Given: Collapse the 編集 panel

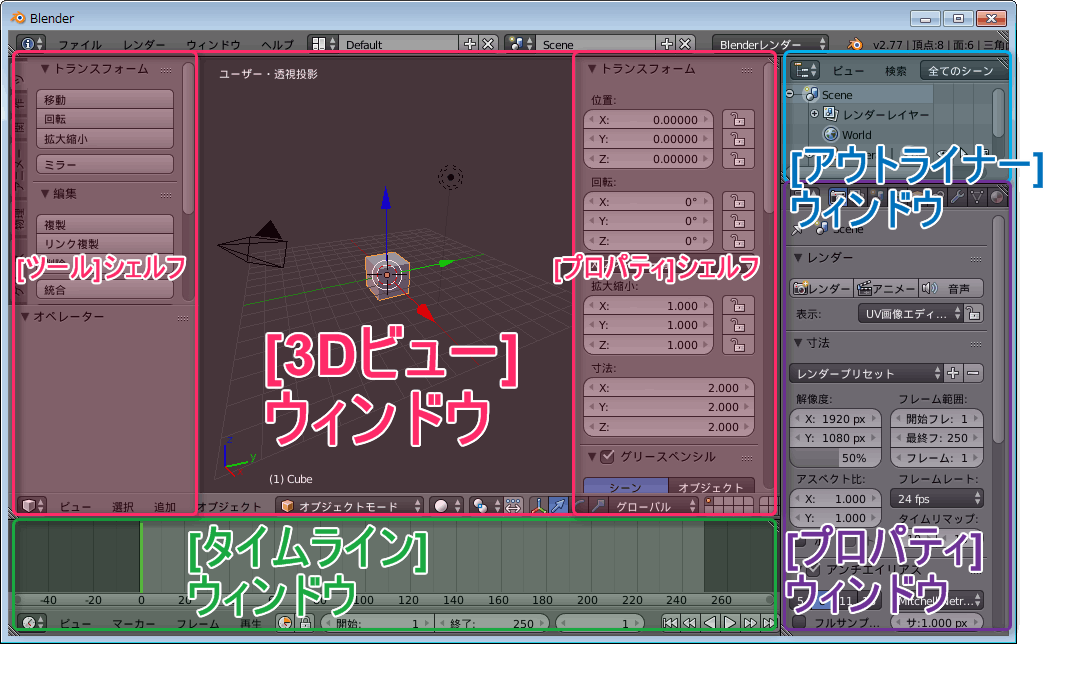Looking at the screenshot, I should [x=44, y=194].
